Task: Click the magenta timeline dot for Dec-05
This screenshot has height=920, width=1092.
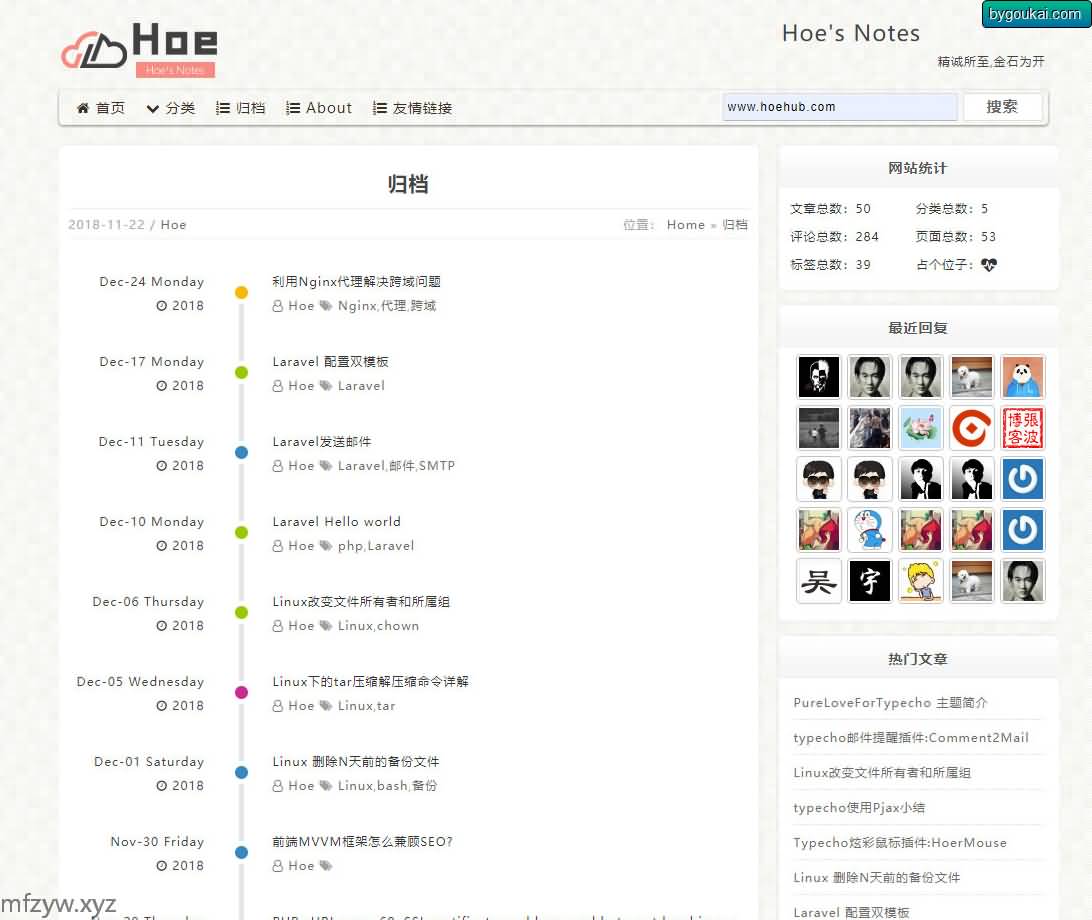Action: tap(241, 693)
